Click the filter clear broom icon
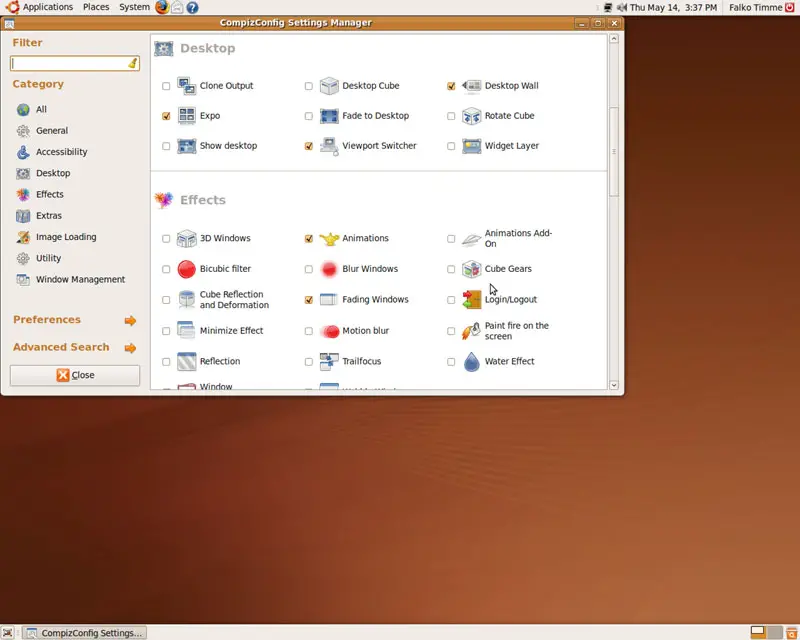 (133, 63)
